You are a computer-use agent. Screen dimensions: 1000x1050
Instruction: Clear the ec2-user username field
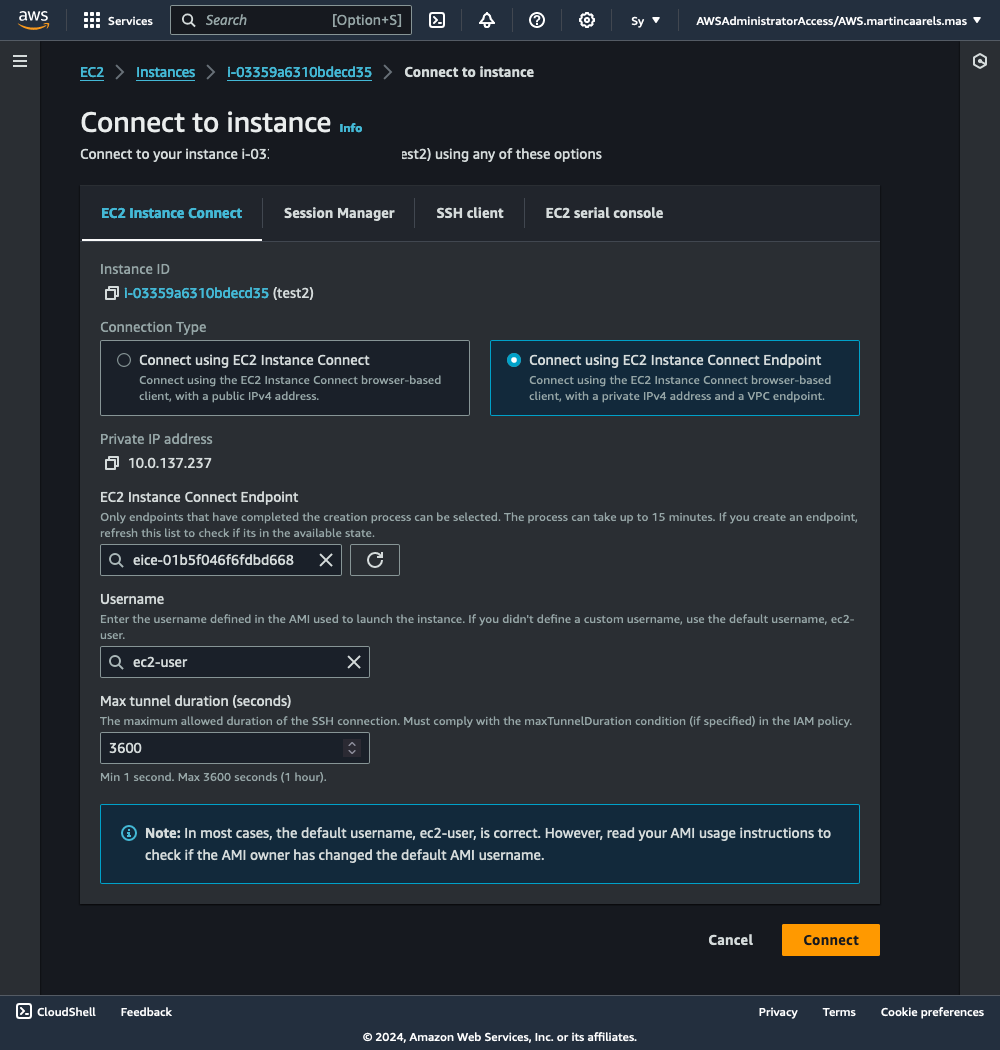(354, 662)
